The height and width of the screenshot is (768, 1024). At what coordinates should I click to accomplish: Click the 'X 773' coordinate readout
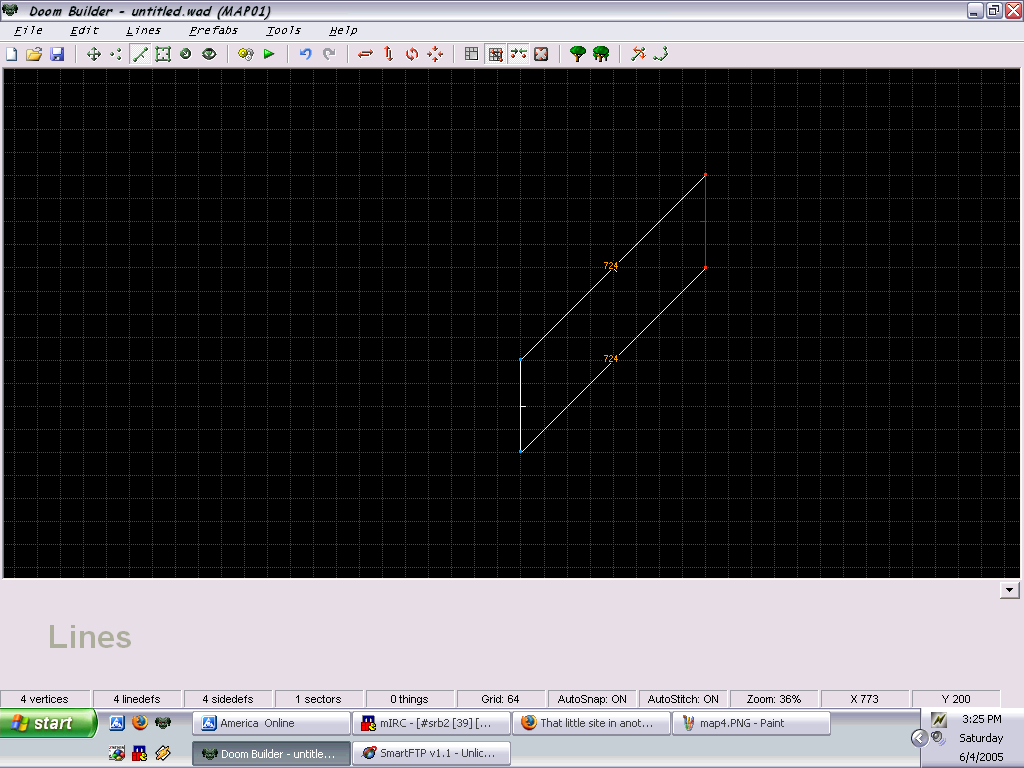(x=864, y=699)
